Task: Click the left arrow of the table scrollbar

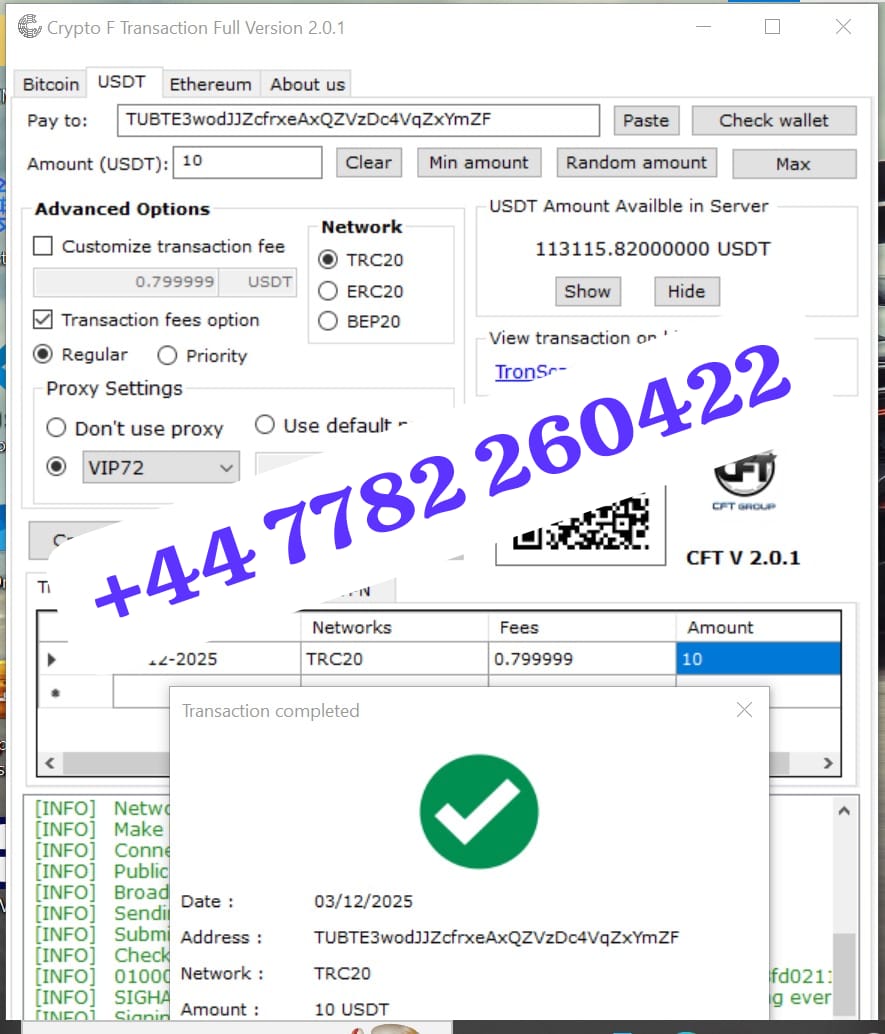Action: (x=49, y=763)
